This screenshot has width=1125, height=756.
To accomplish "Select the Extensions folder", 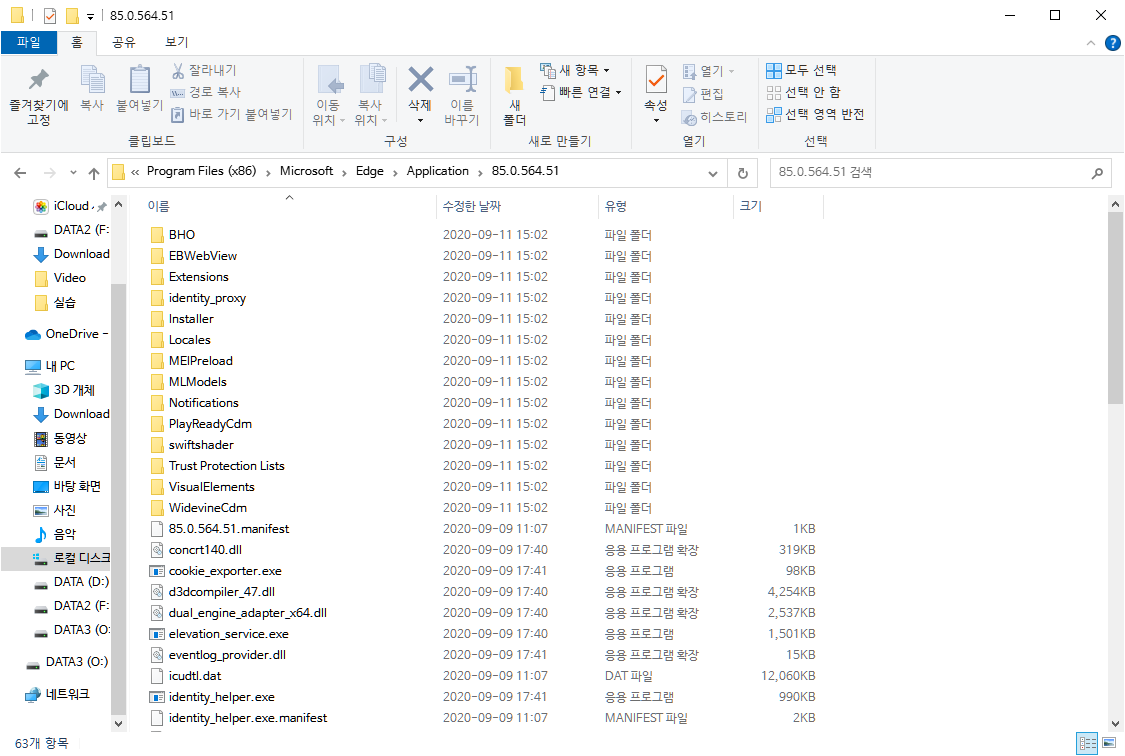I will click(x=189, y=277).
